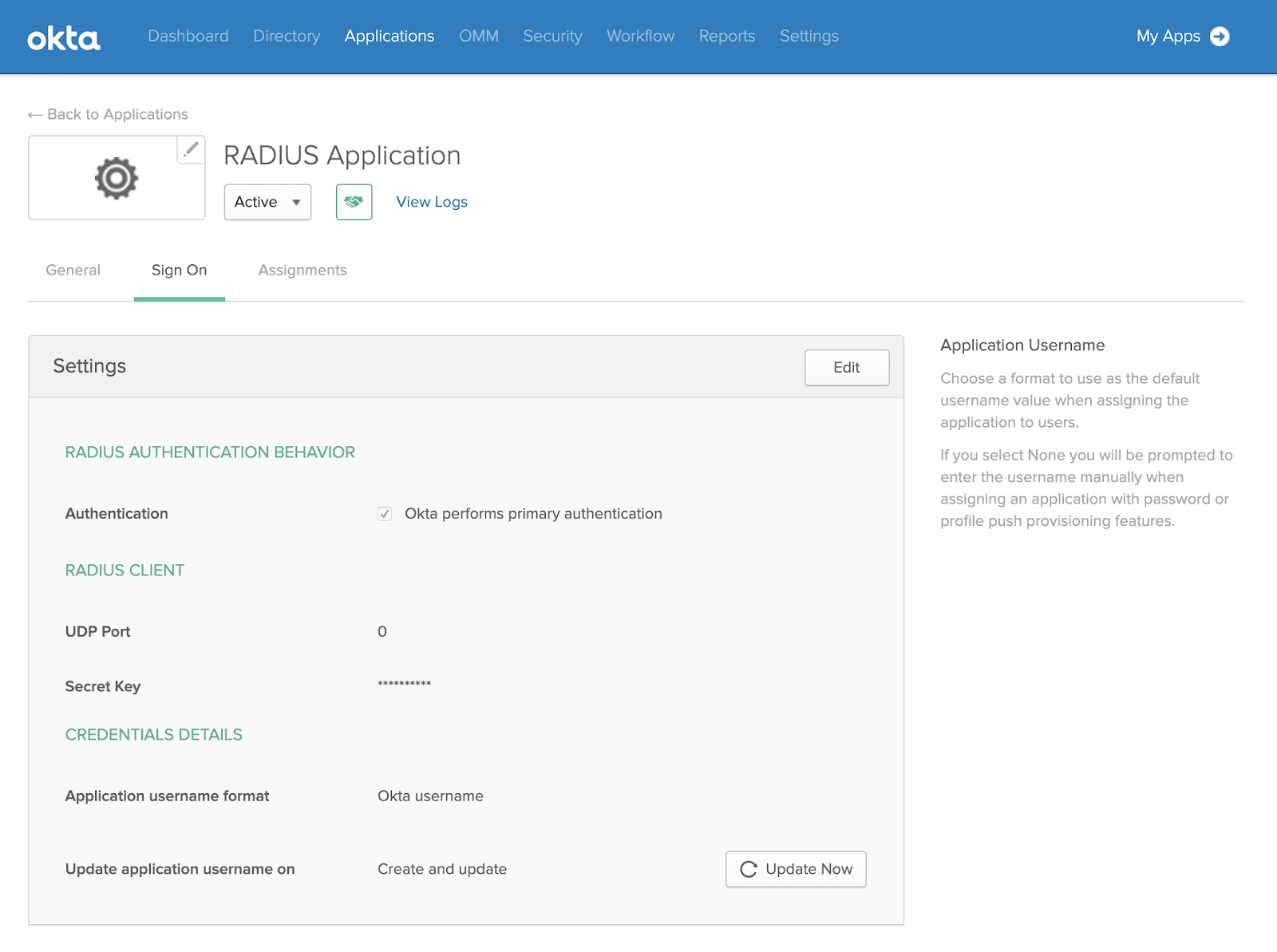Open the Assignments tab
Screen dimensions: 1277x952
tap(302, 271)
